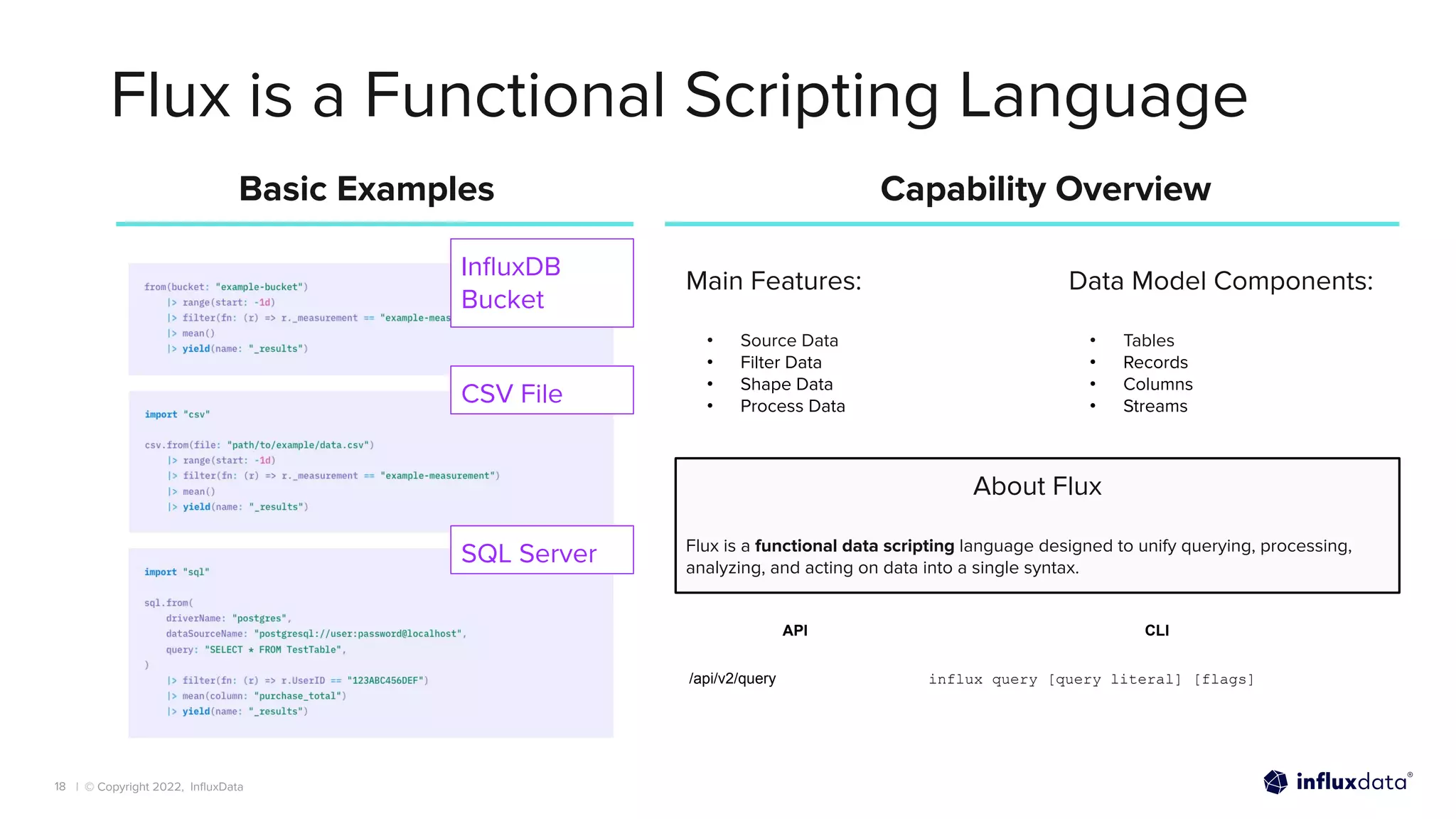Click the Filter Data bullet item
This screenshot has height=819, width=1456.
(x=781, y=363)
